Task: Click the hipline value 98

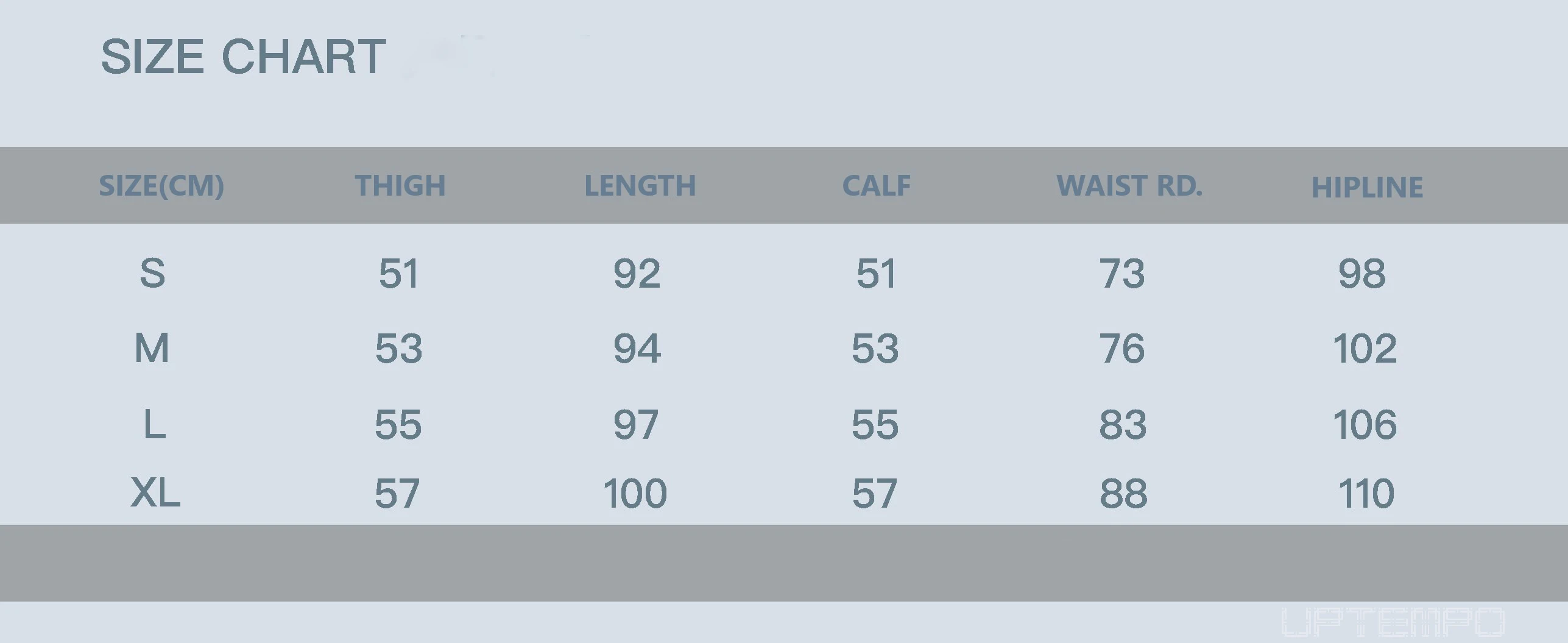Action: click(1362, 274)
